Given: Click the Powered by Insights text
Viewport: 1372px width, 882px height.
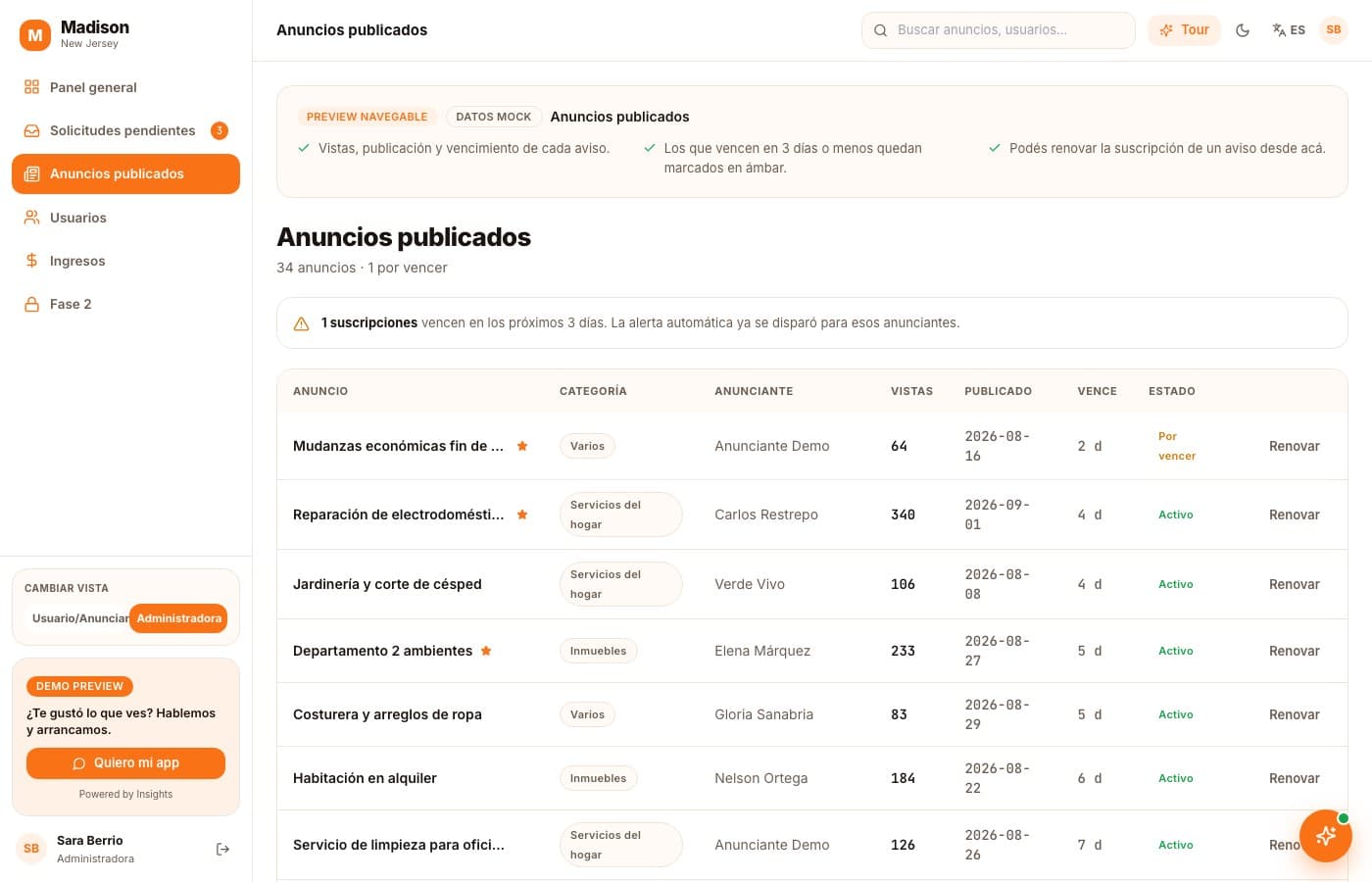Looking at the screenshot, I should coord(125,795).
